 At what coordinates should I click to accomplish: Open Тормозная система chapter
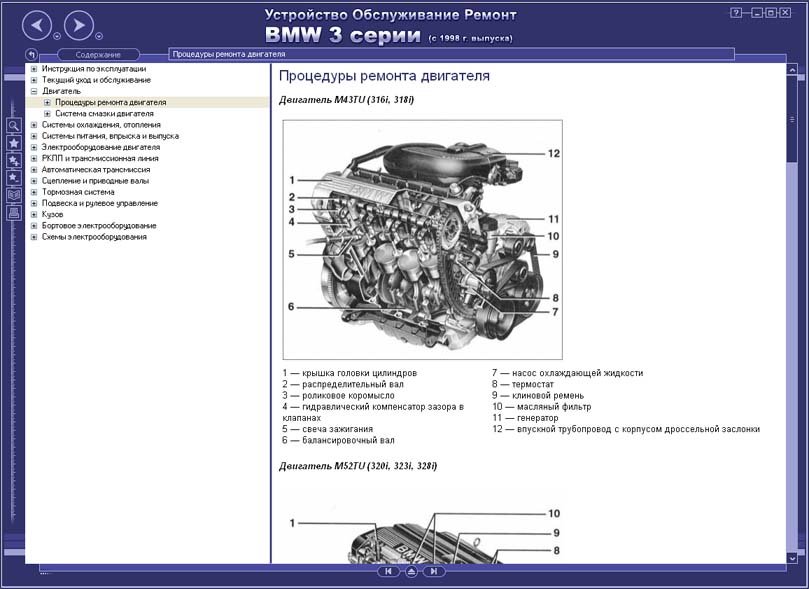78,192
